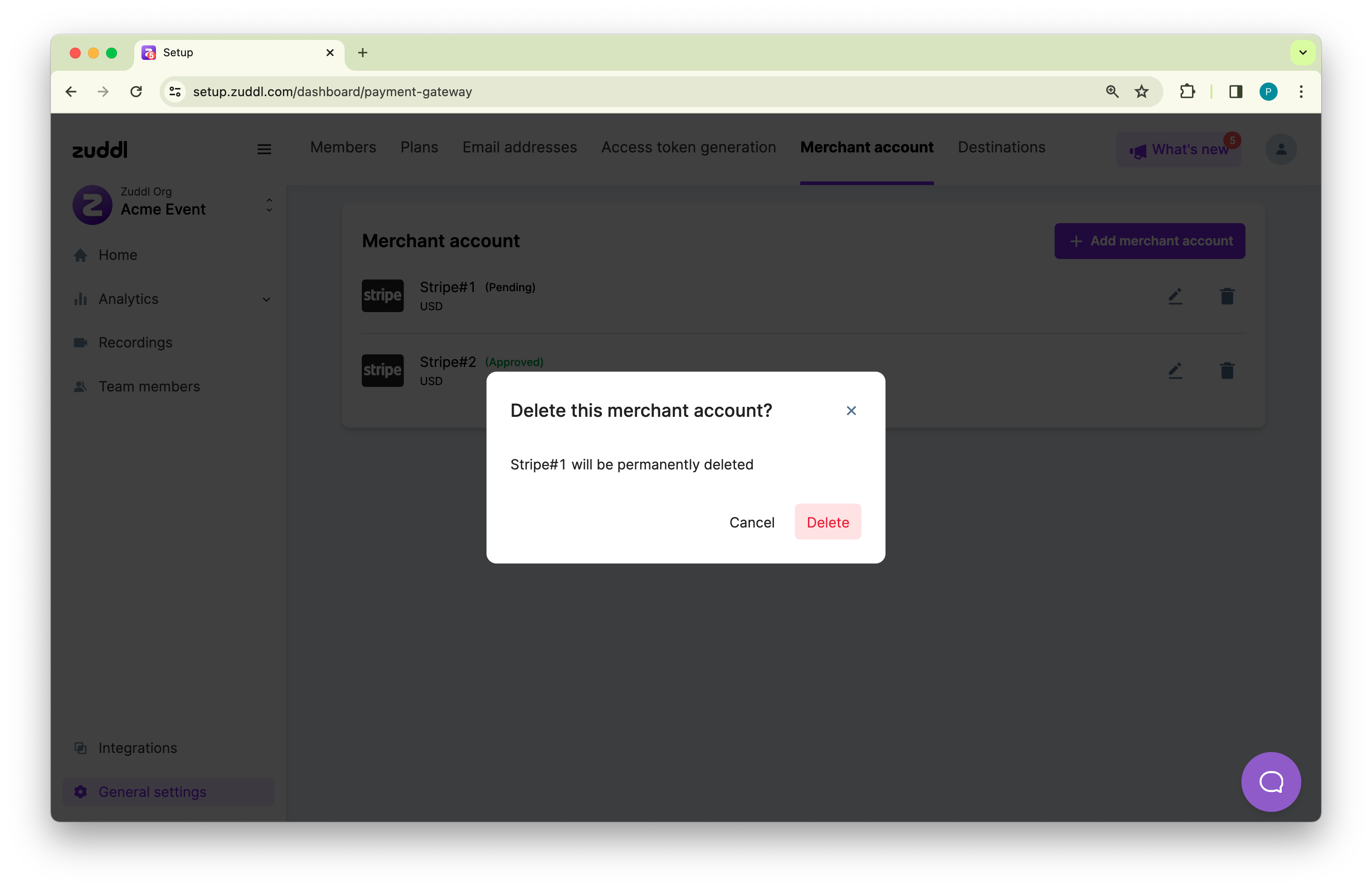Open the chat support bubble
The height and width of the screenshot is (889, 1372).
click(1270, 781)
